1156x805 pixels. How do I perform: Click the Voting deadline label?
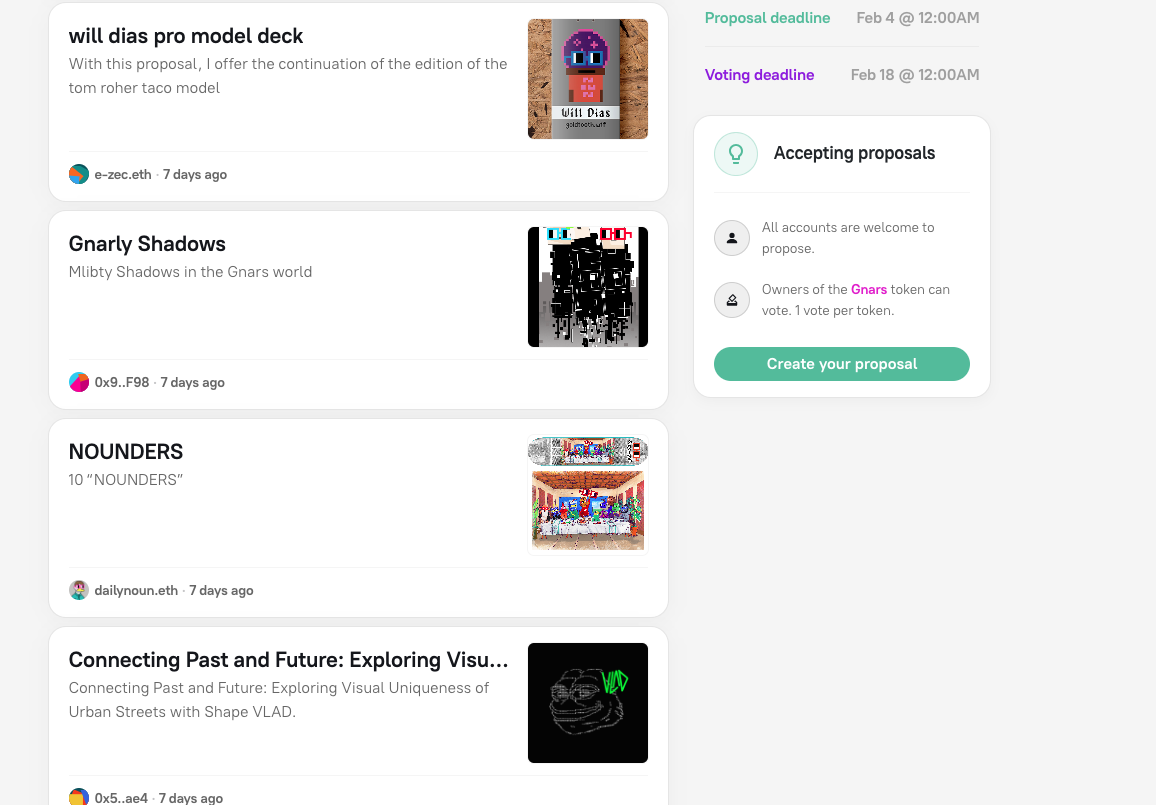point(759,75)
